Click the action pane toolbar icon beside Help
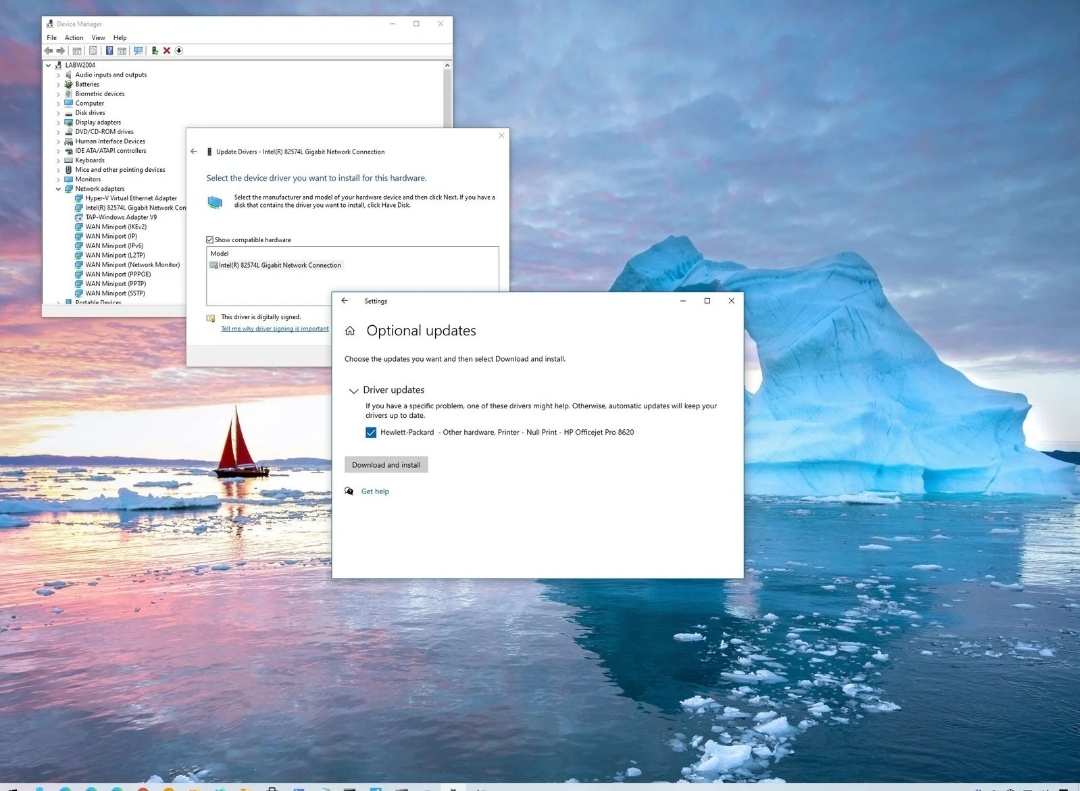1080x791 pixels. (x=122, y=51)
